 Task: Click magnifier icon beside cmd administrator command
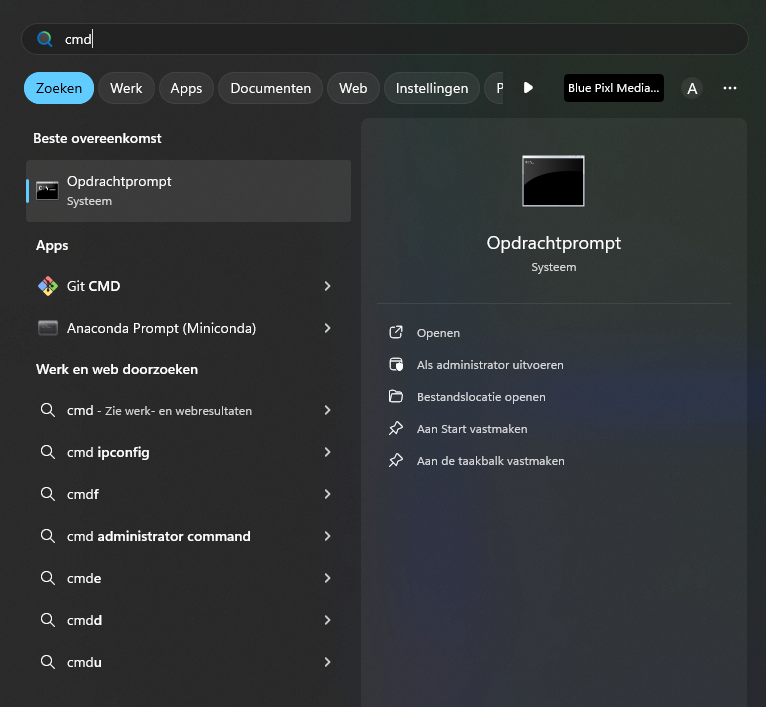[x=47, y=536]
